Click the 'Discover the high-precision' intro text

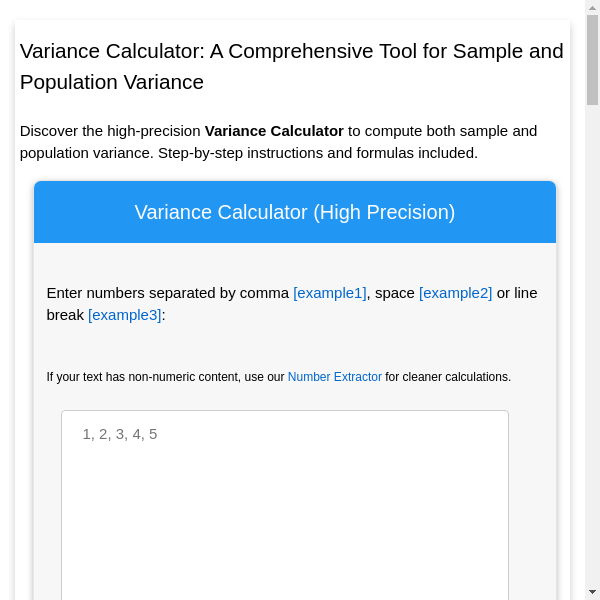click(x=110, y=131)
